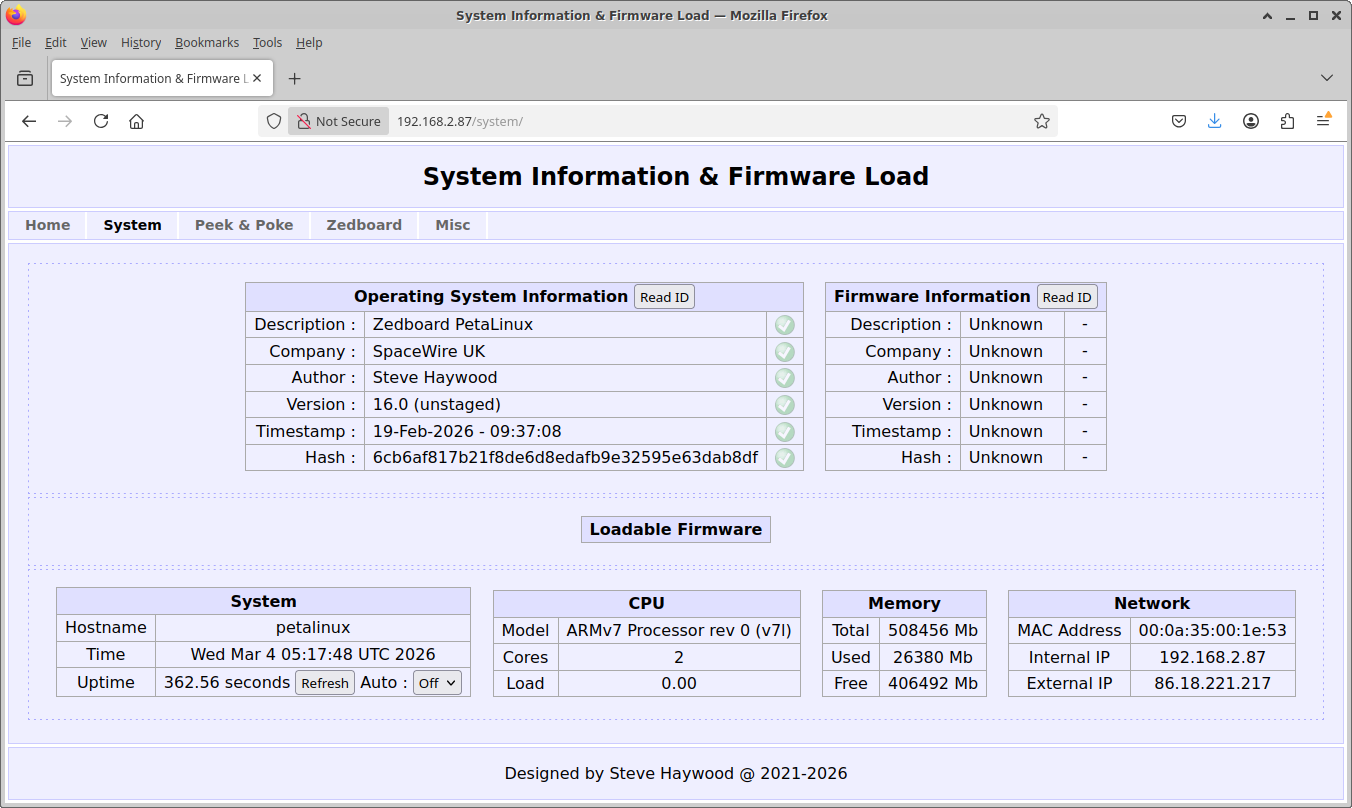Expand the list all tabs chevron
Viewport: 1352px width, 808px height.
pyautogui.click(x=1327, y=78)
